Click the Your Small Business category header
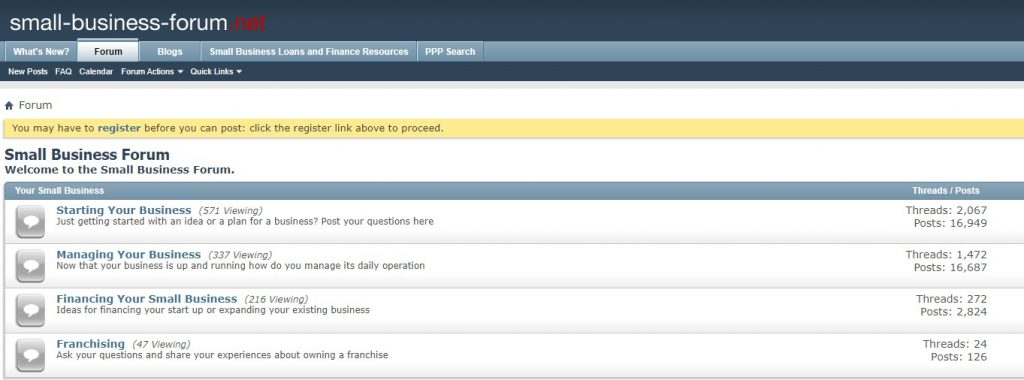This screenshot has width=1024, height=380. (x=59, y=191)
